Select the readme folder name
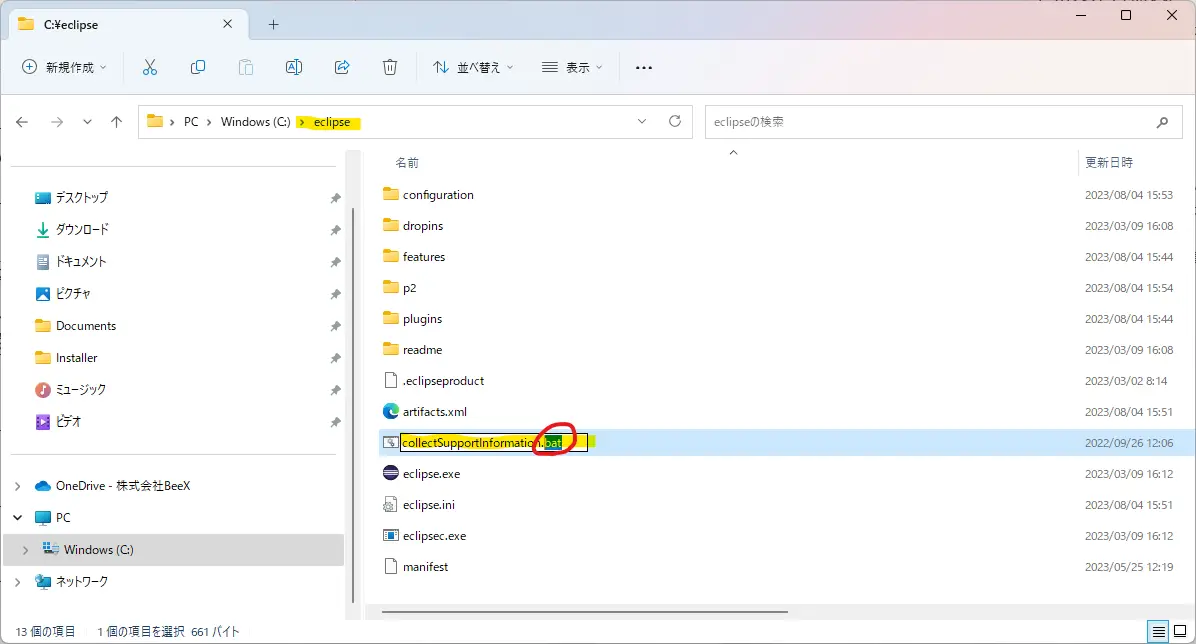 [x=423, y=349]
